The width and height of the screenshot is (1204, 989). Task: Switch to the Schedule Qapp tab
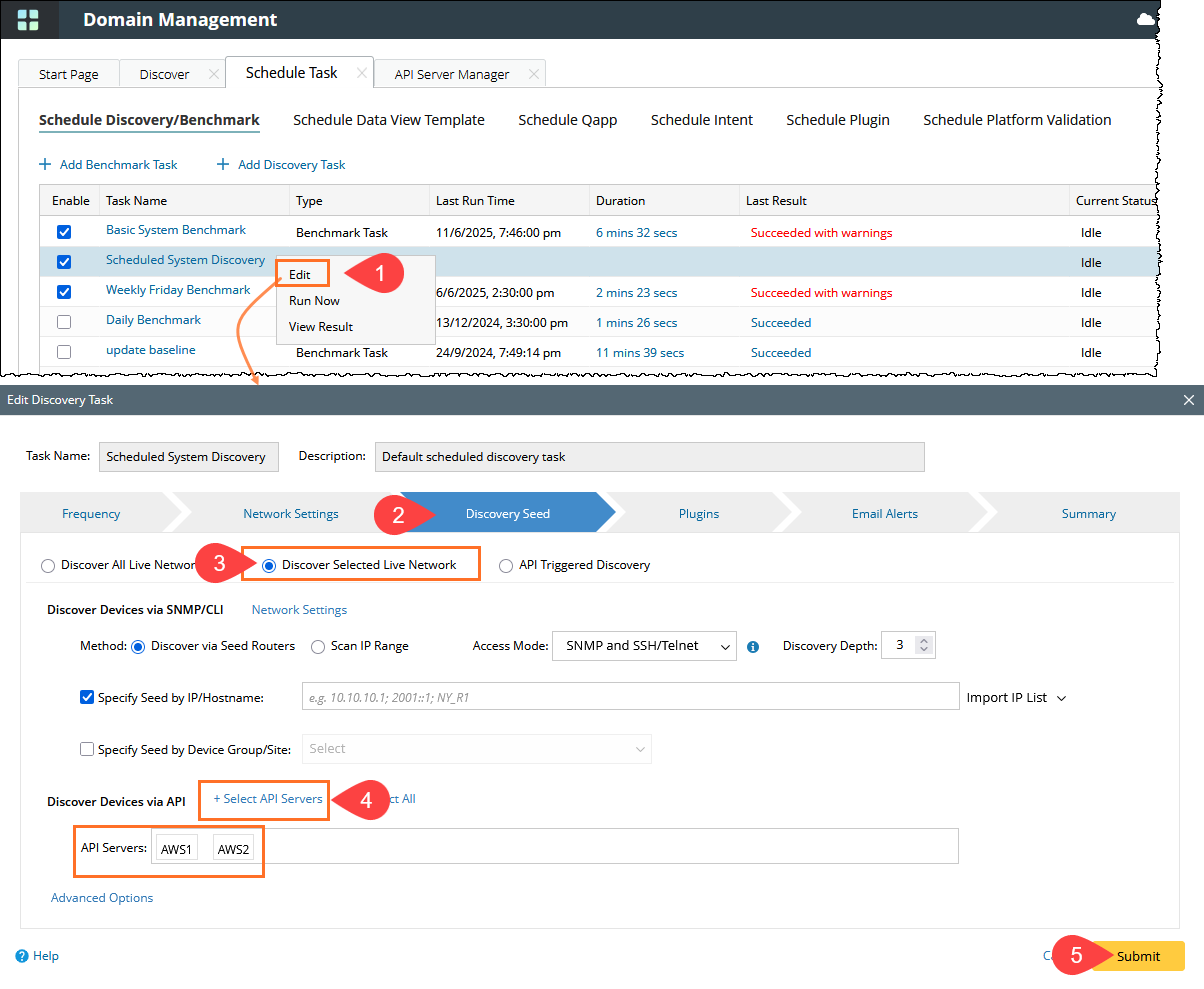pyautogui.click(x=567, y=120)
